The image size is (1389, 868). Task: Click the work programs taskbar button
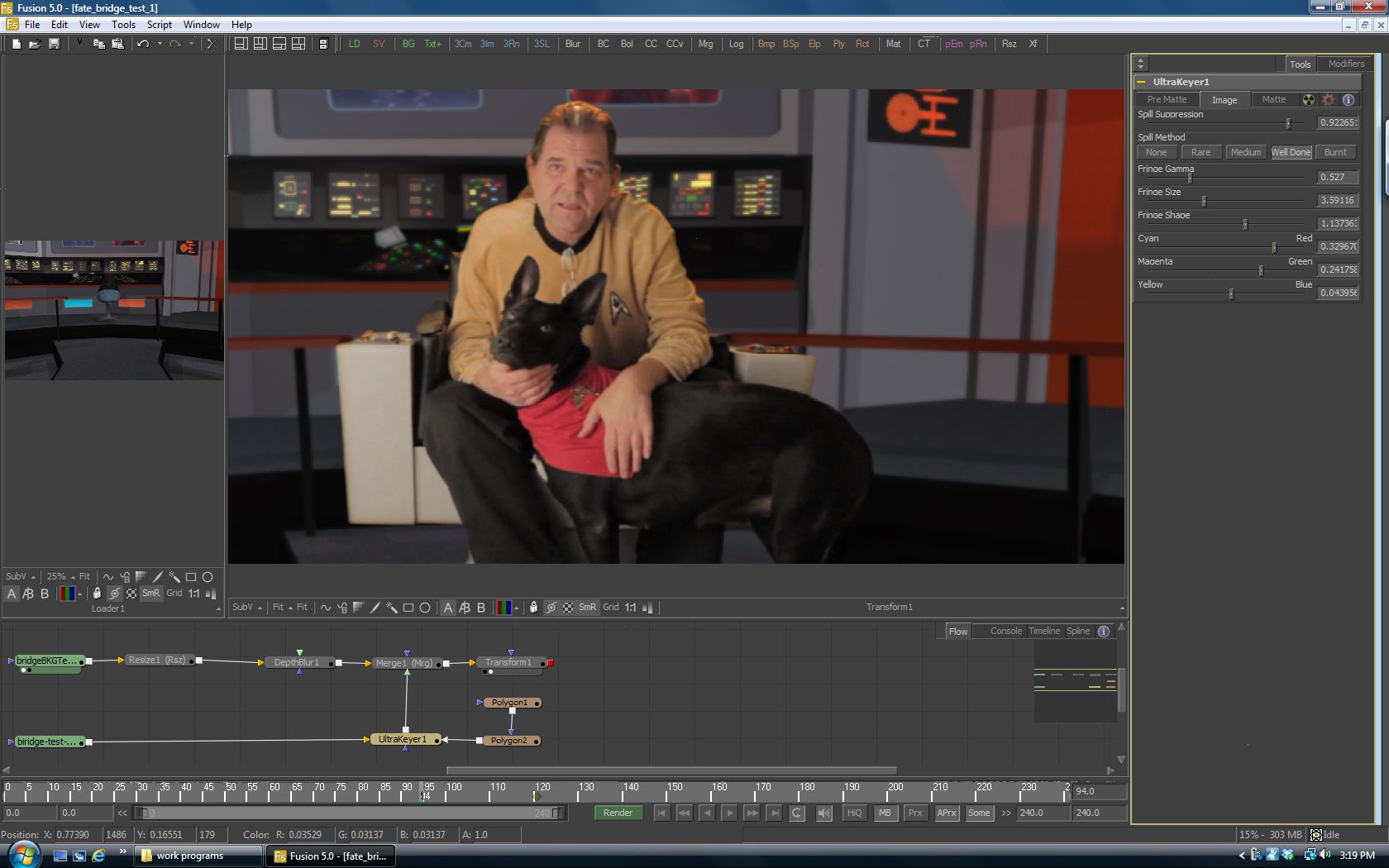click(x=198, y=856)
